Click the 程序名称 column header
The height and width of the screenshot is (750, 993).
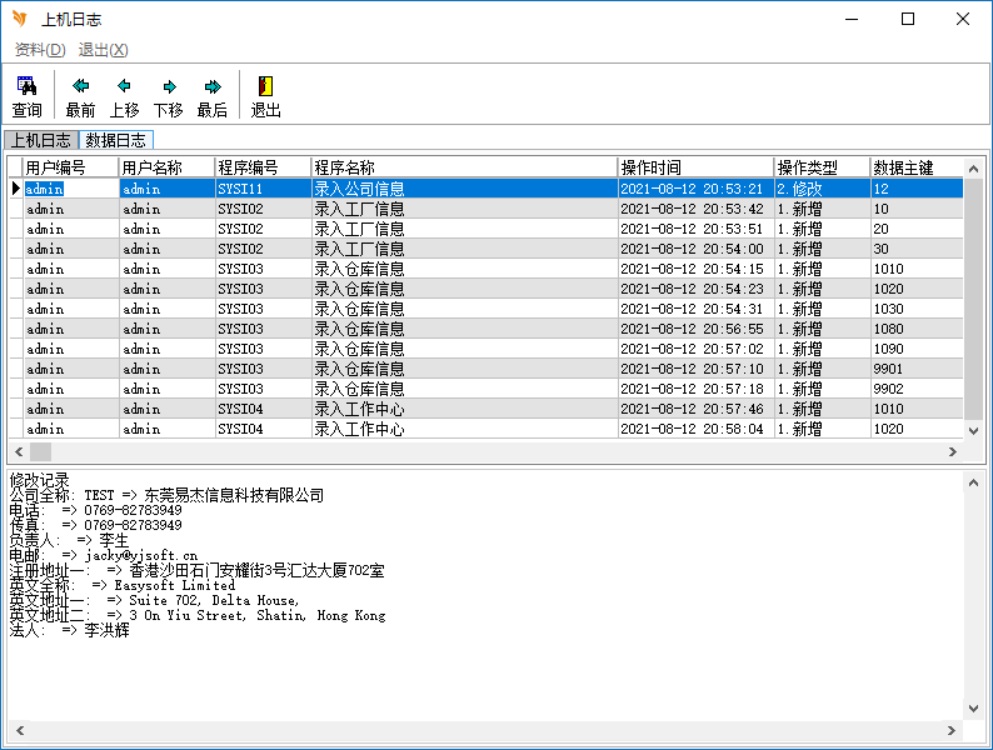pos(464,168)
